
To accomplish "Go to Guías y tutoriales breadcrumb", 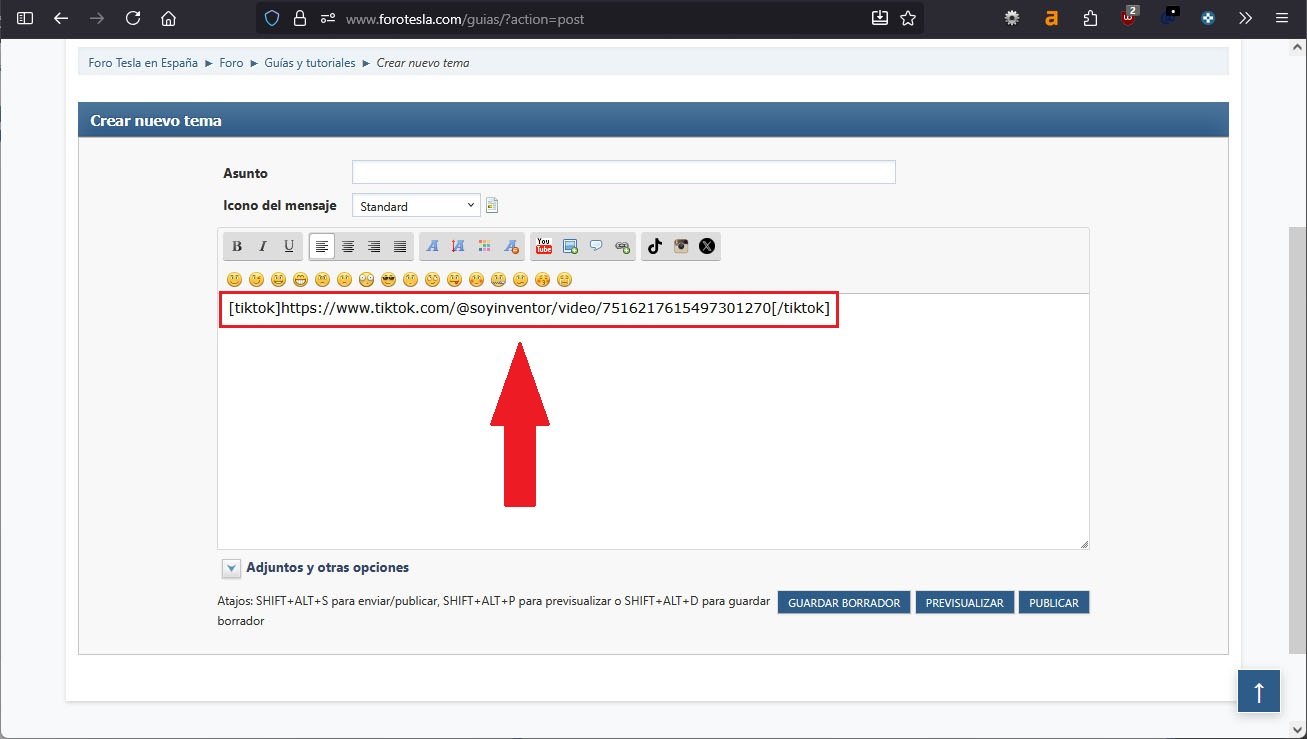I will coord(309,63).
